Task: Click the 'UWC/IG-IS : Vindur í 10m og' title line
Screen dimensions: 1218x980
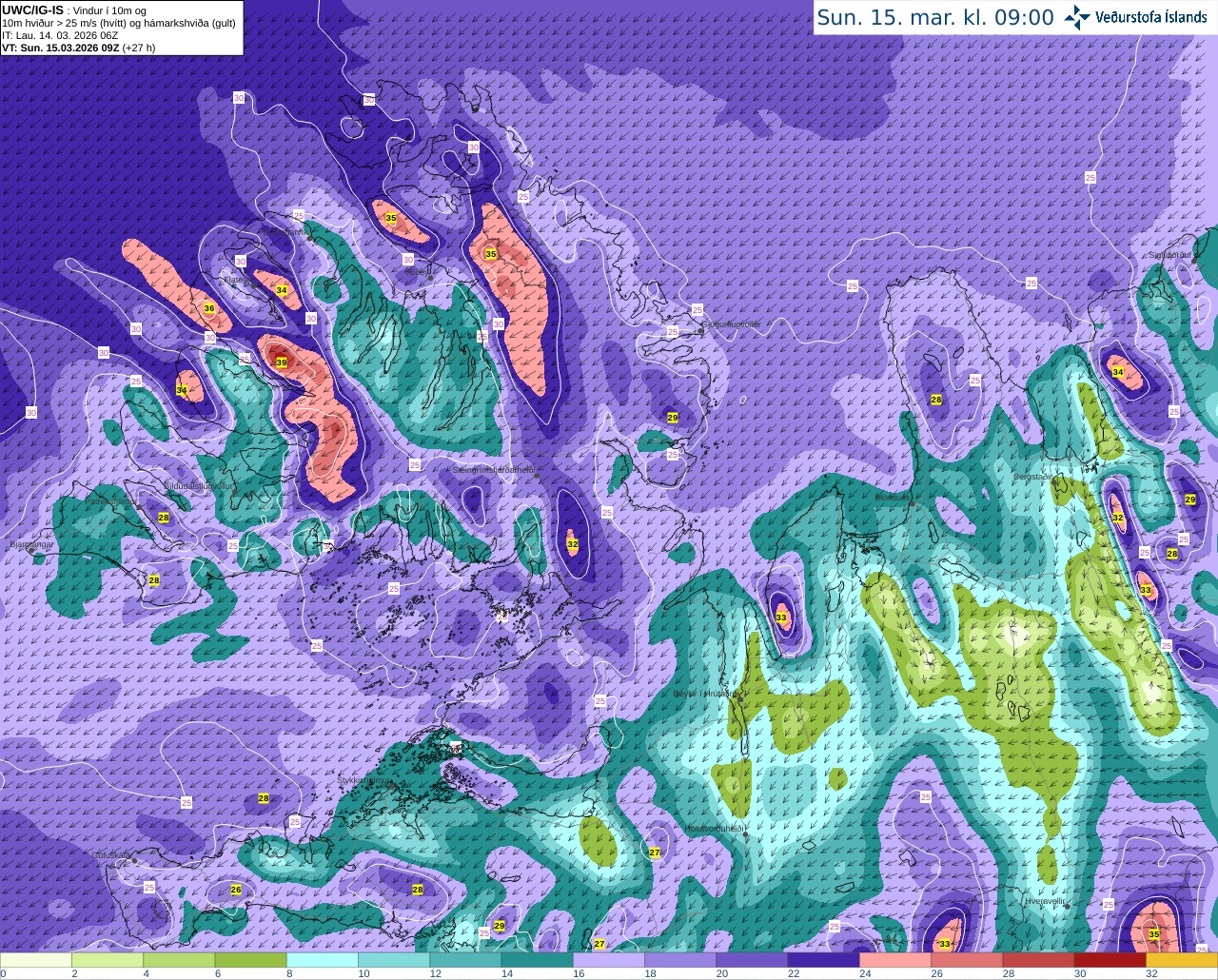Action: (74, 10)
